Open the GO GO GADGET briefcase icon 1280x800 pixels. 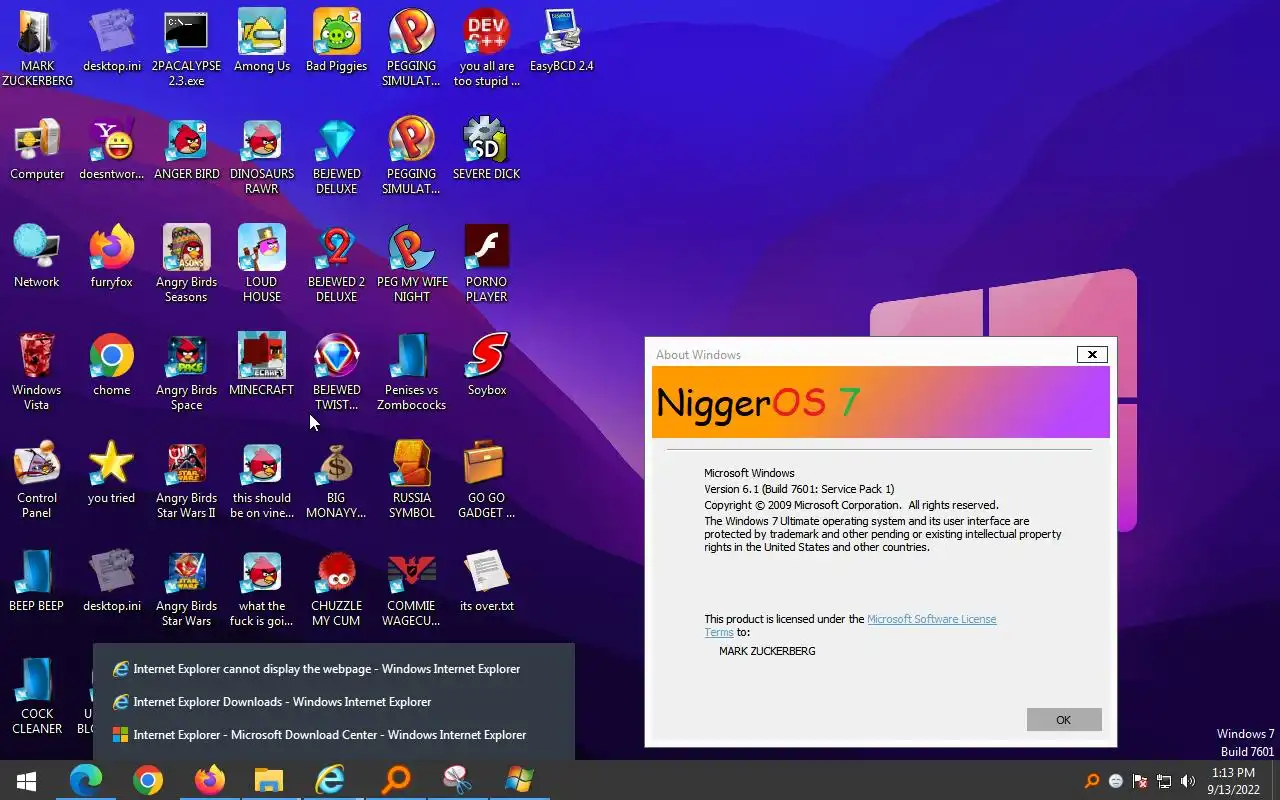tap(487, 479)
